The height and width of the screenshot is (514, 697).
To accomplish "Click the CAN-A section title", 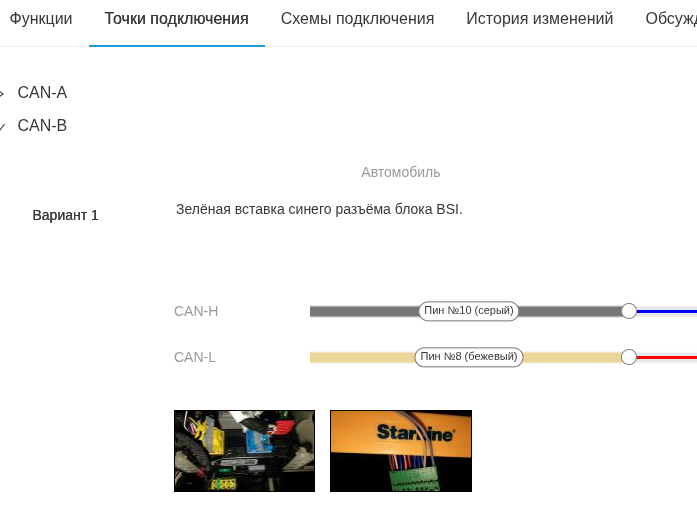I will tap(42, 93).
